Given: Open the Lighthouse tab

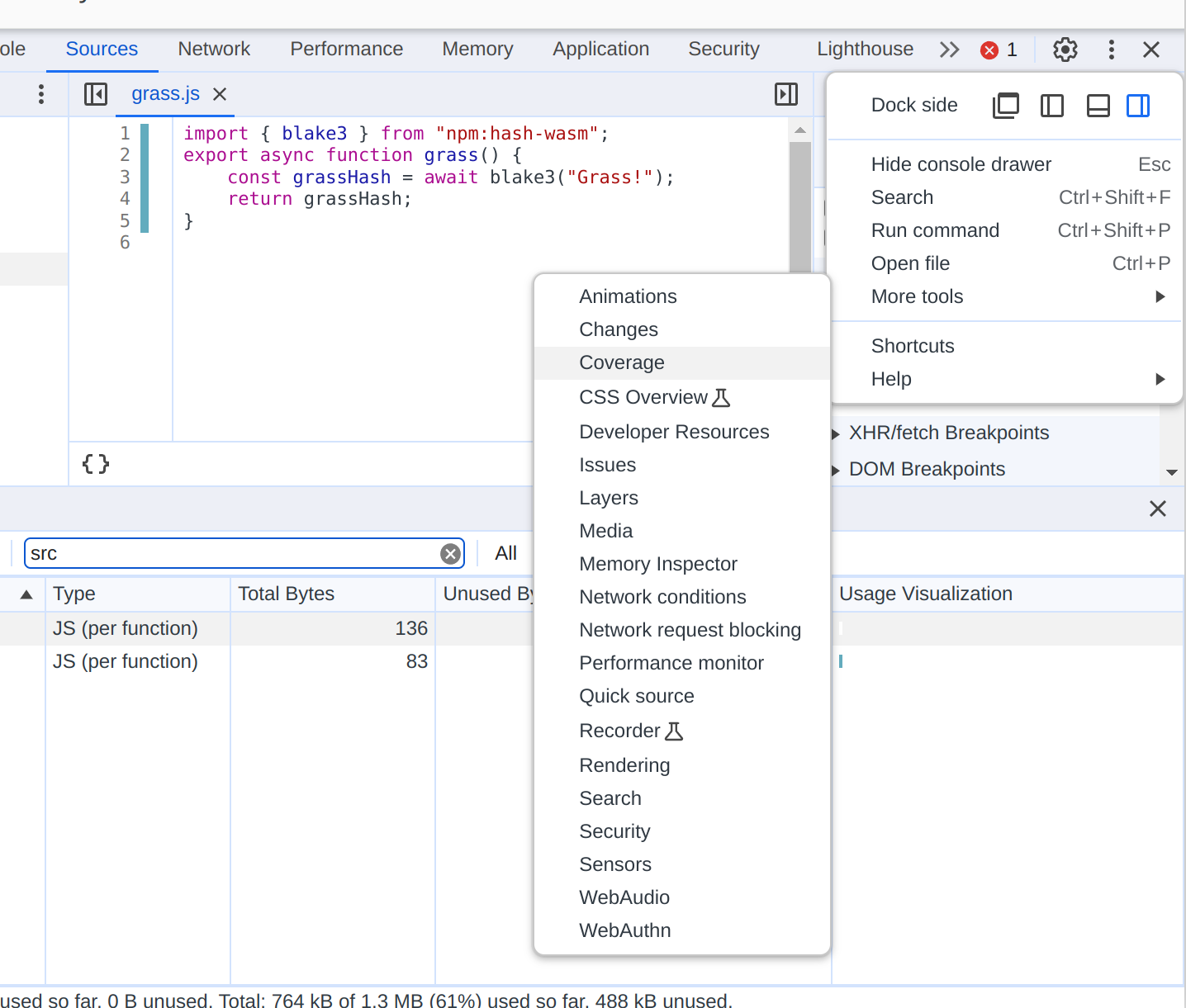Looking at the screenshot, I should click(x=865, y=50).
